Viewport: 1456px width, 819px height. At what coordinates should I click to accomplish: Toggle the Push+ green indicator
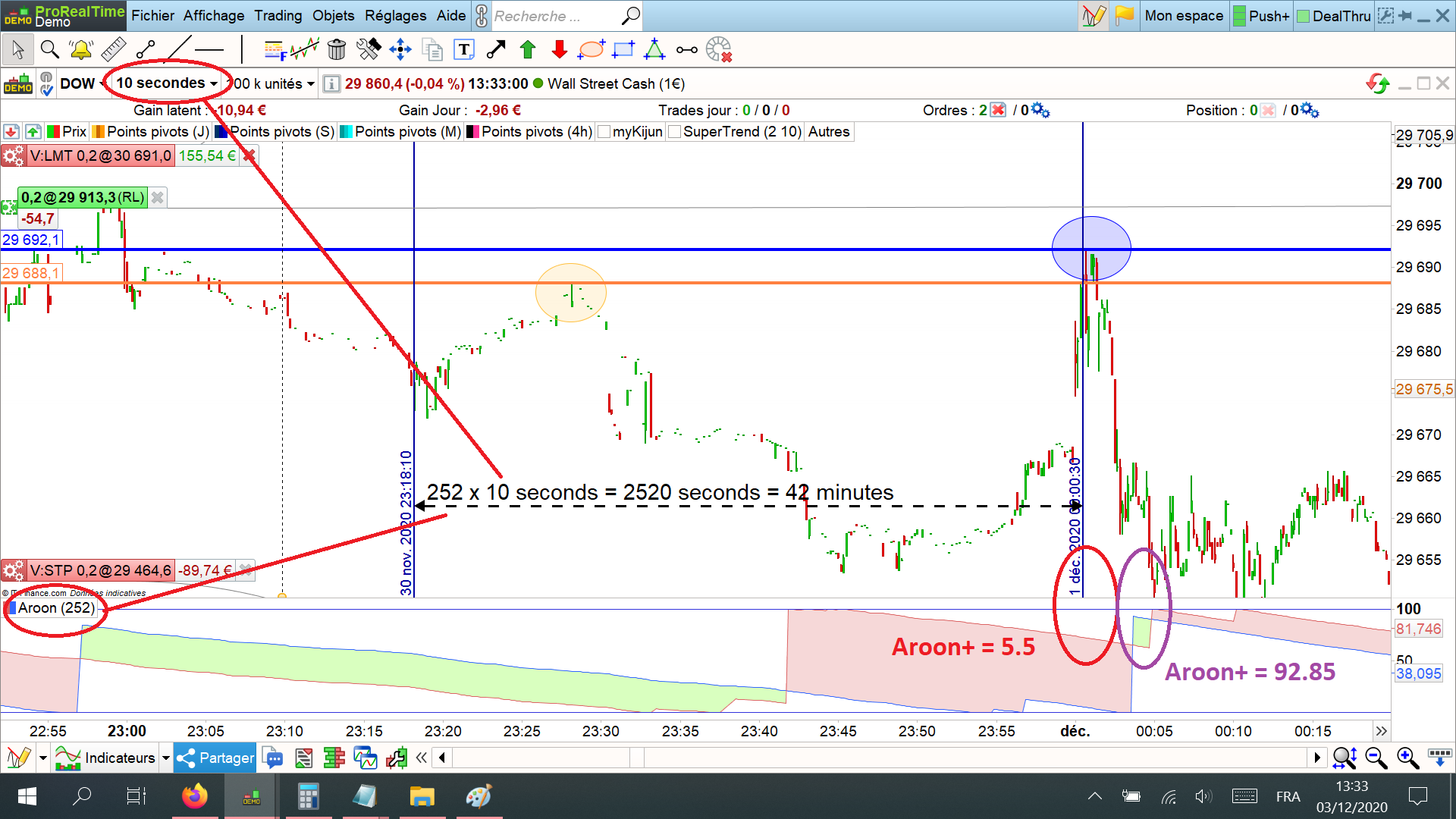point(1239,16)
